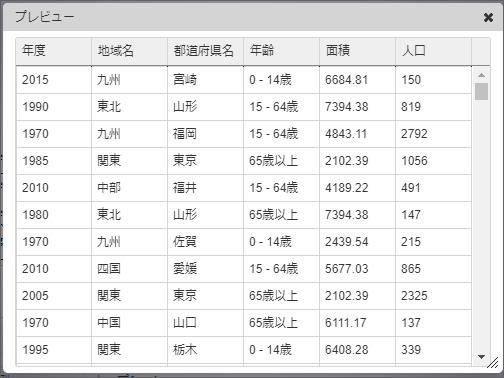504x378 pixels.
Task: Select the 中国 region cell
Action: pos(129,323)
